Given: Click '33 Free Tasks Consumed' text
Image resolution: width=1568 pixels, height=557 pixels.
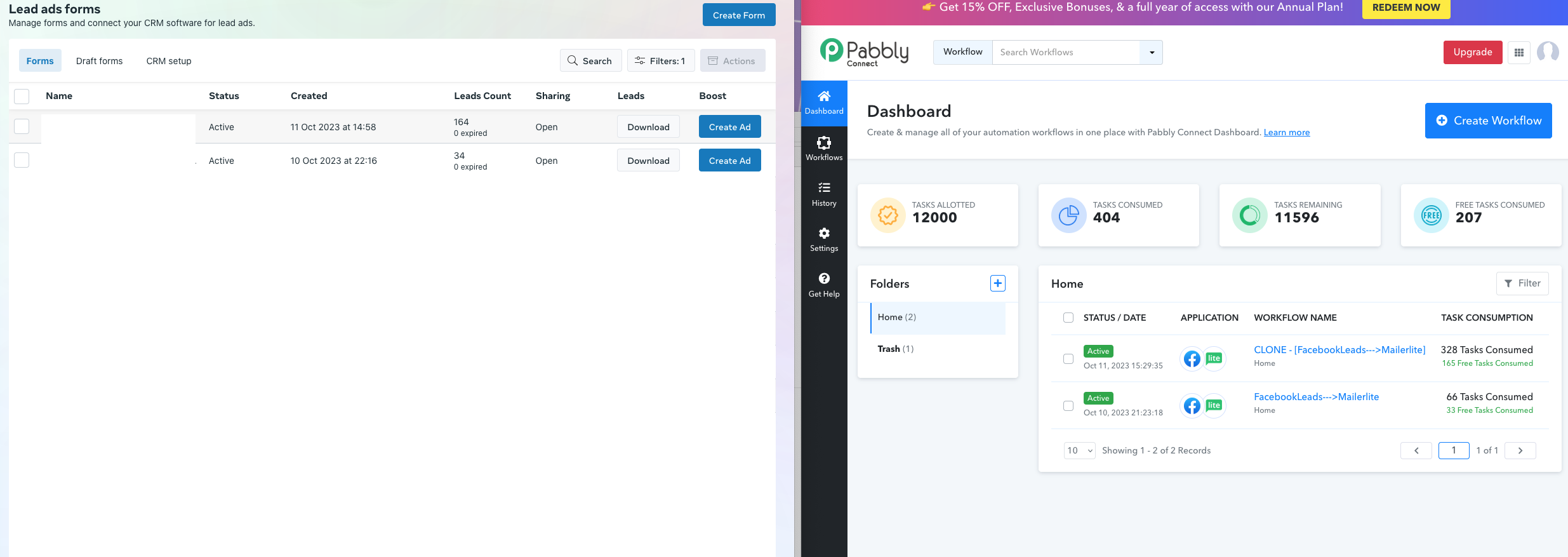Looking at the screenshot, I should [1489, 410].
